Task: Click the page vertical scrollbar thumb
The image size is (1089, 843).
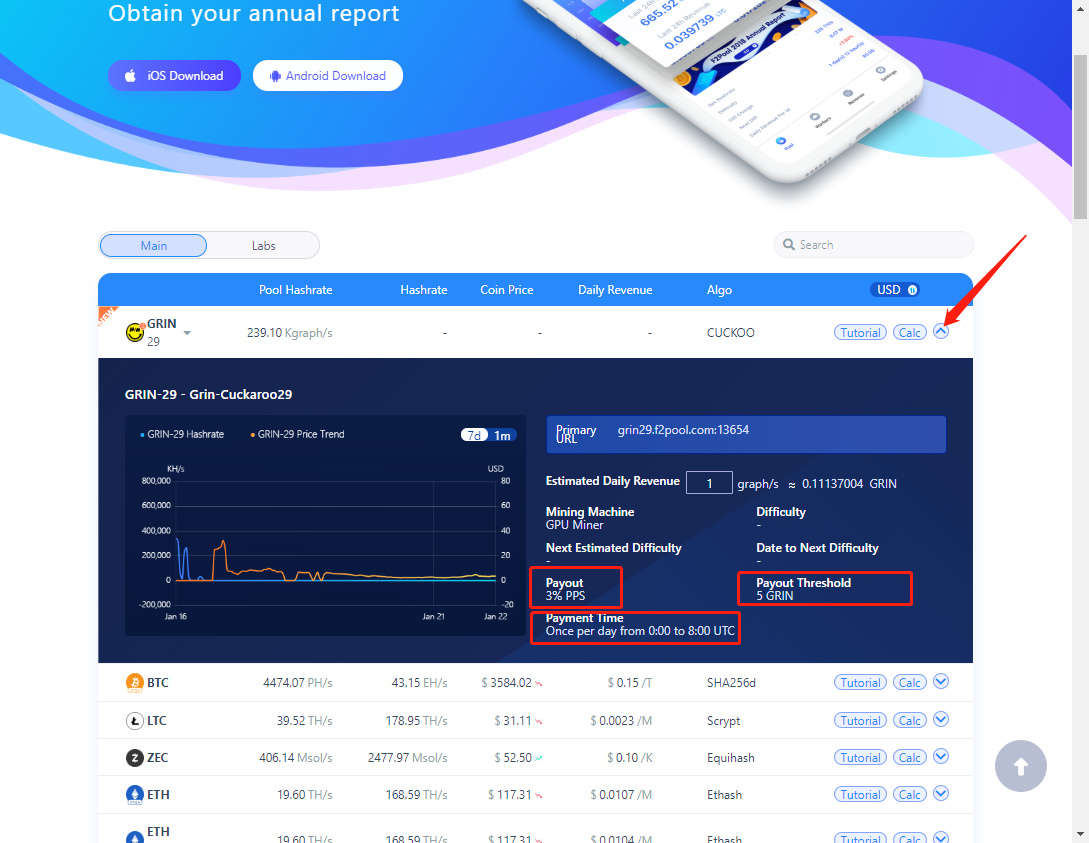Action: pyautogui.click(x=1081, y=137)
